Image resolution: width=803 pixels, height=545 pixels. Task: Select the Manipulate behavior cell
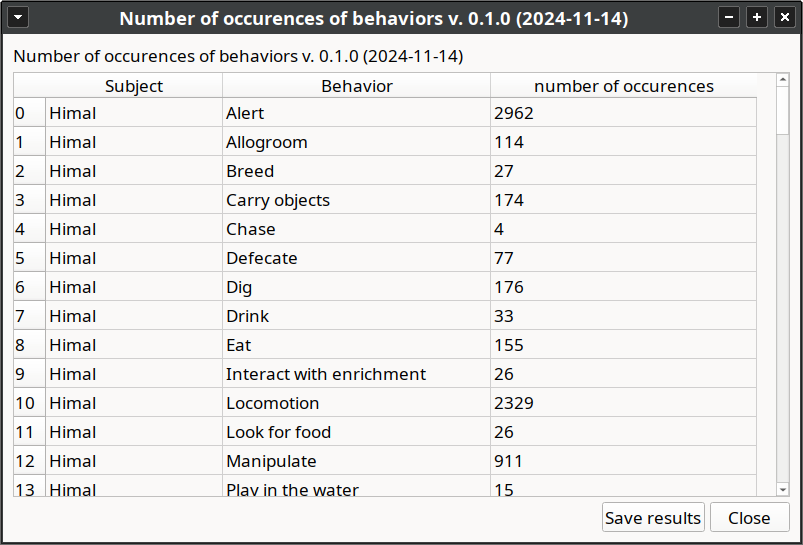point(356,461)
